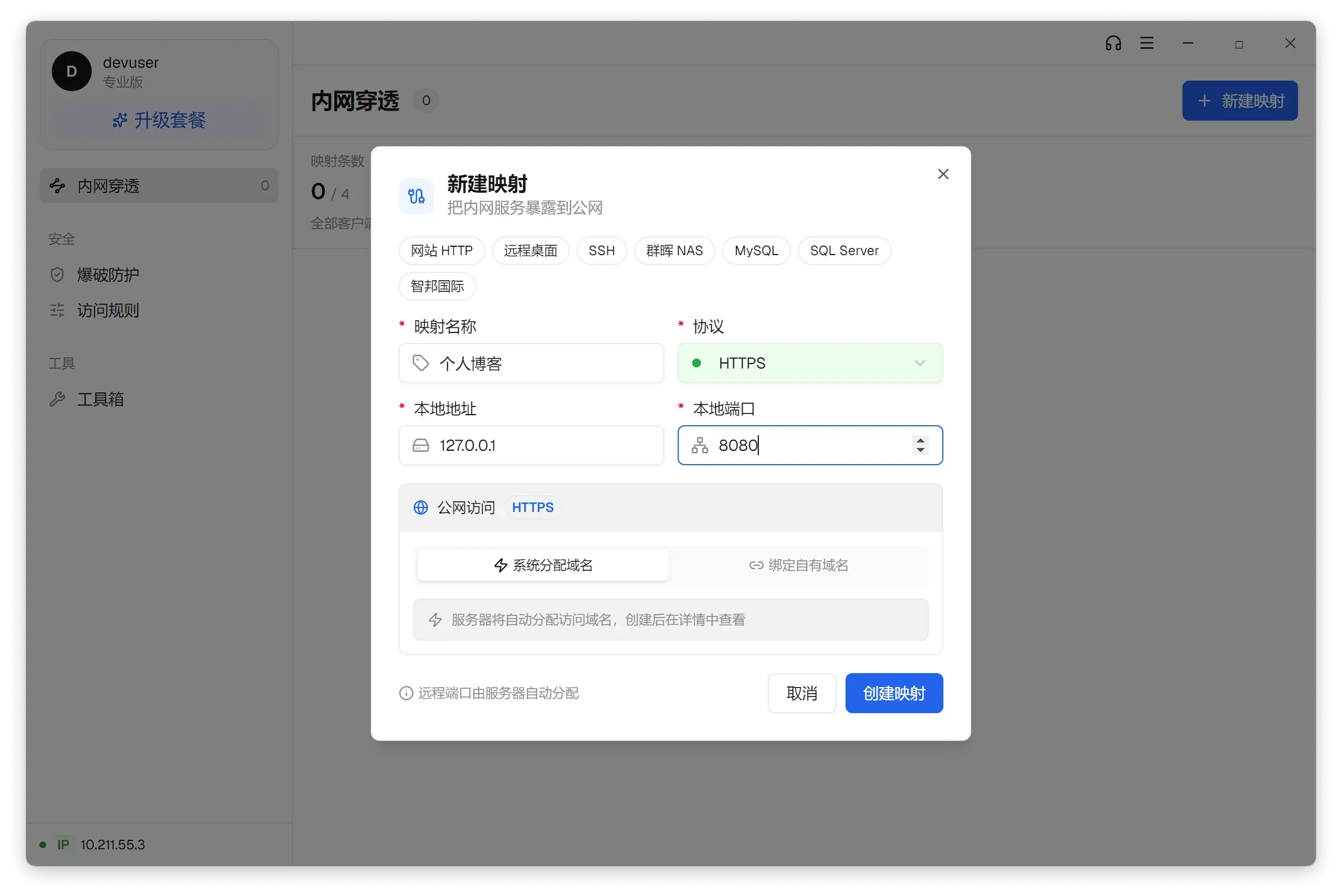Focus the 映射名称 input field
This screenshot has height=896, width=1342.
(531, 363)
